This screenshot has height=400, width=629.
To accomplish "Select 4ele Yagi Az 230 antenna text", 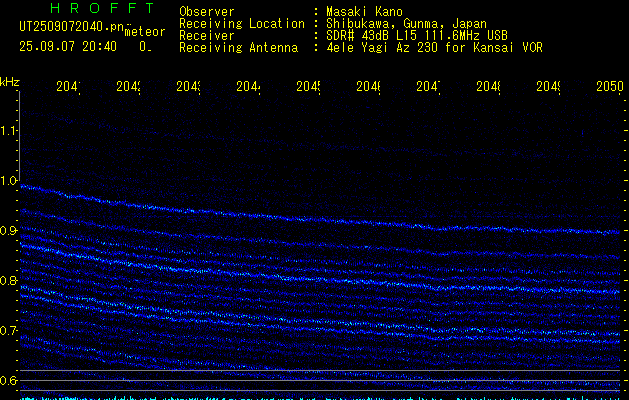I will [434, 48].
